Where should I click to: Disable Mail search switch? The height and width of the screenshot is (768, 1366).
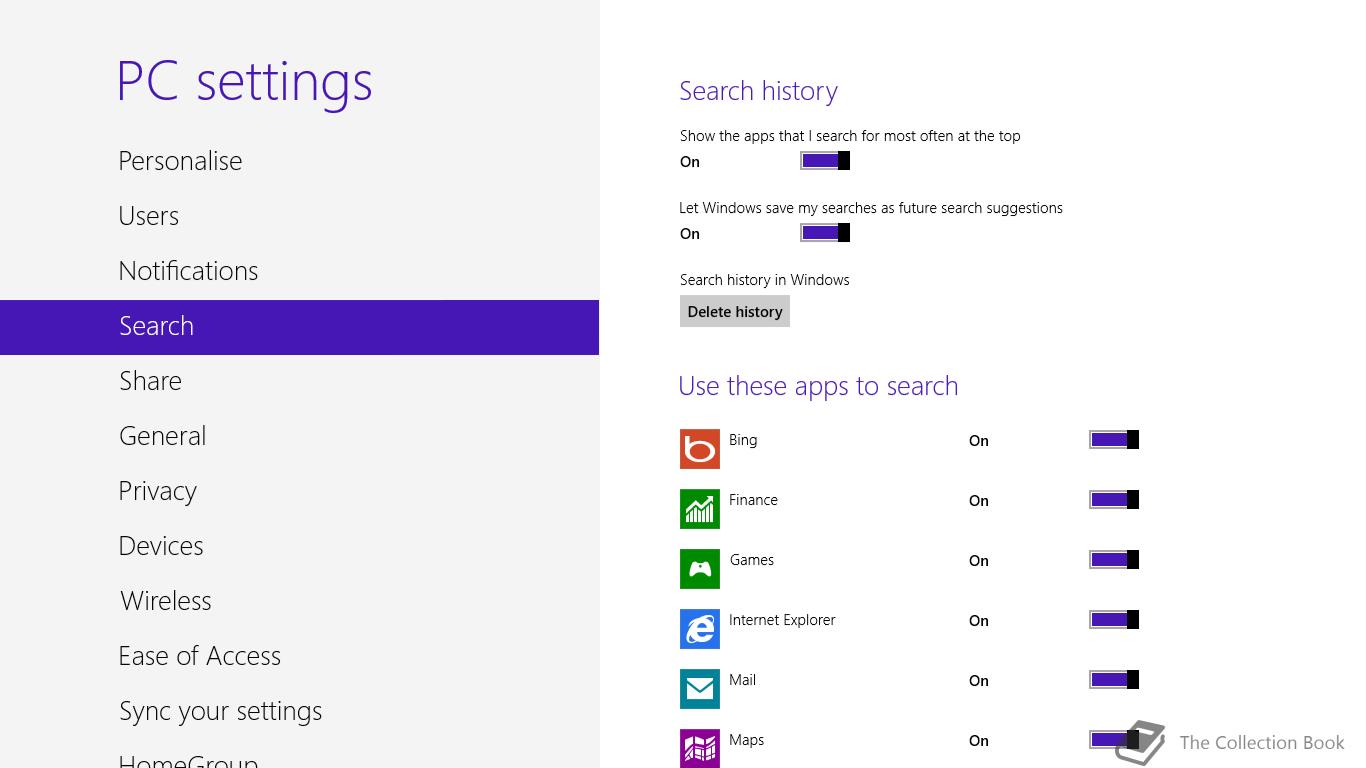pyautogui.click(x=1114, y=680)
